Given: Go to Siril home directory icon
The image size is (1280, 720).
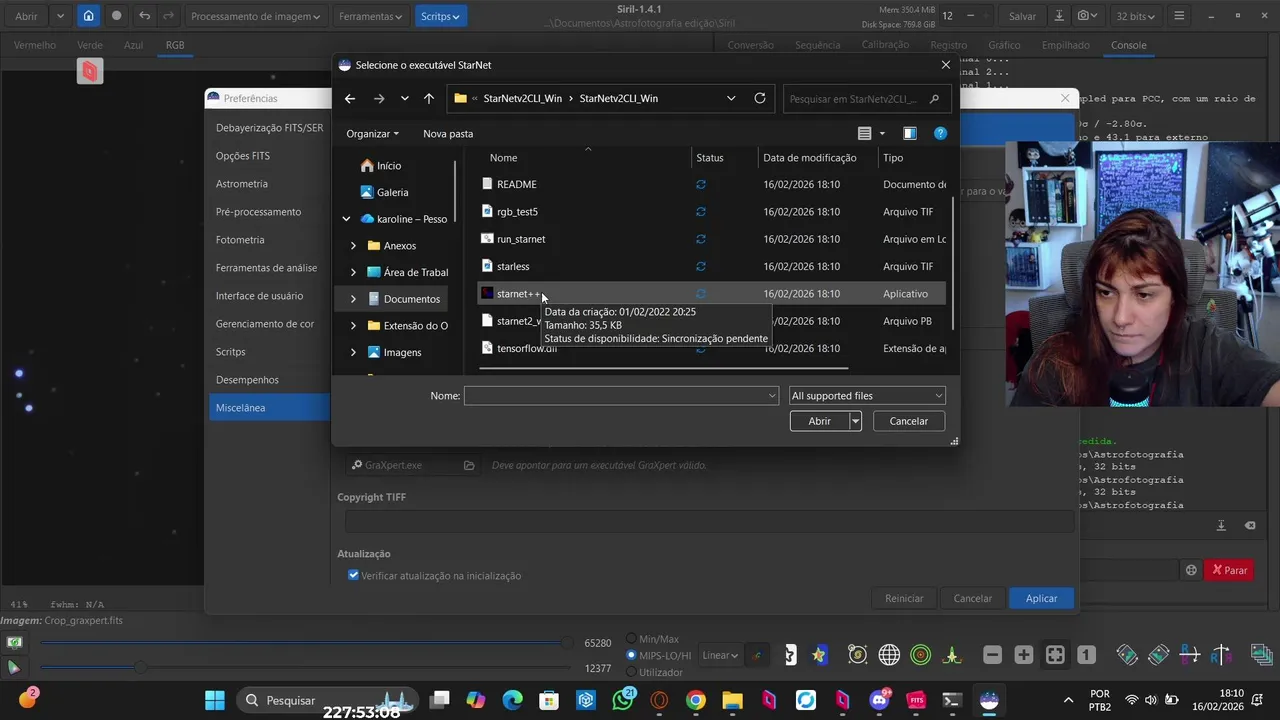Looking at the screenshot, I should (x=89, y=16).
